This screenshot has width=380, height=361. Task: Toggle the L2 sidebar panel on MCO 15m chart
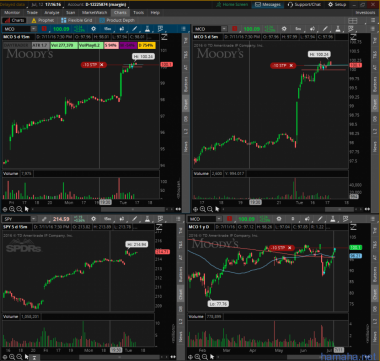point(186,131)
